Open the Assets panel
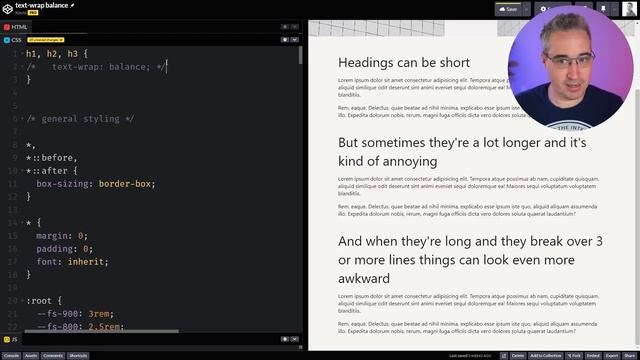 tap(31, 356)
